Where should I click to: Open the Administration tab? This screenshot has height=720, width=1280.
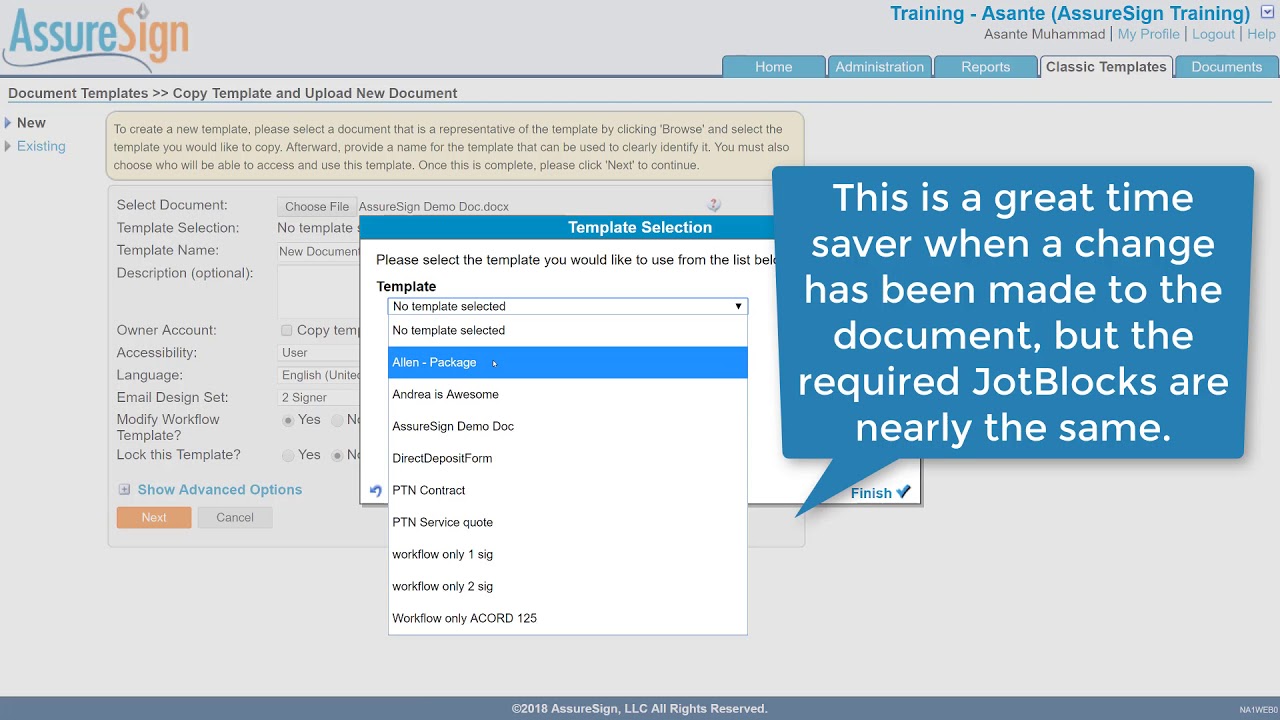[879, 67]
